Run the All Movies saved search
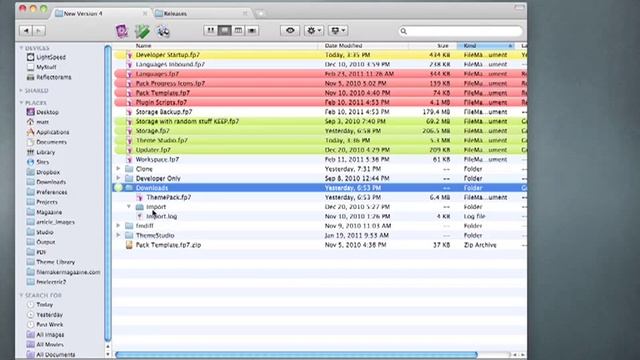This screenshot has height=360, width=640. tap(50, 344)
